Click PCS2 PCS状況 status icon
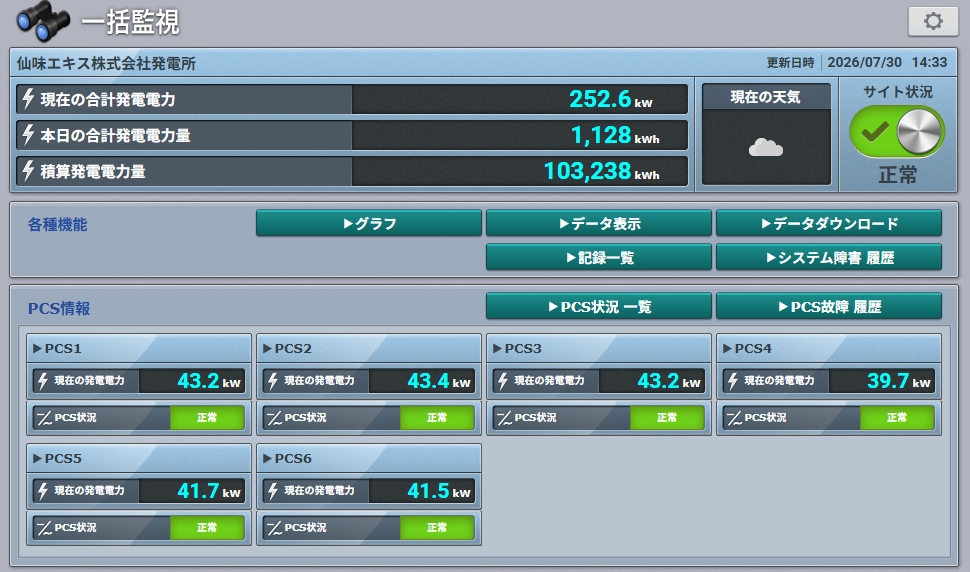Screen dimensions: 970x572 click(x=274, y=419)
